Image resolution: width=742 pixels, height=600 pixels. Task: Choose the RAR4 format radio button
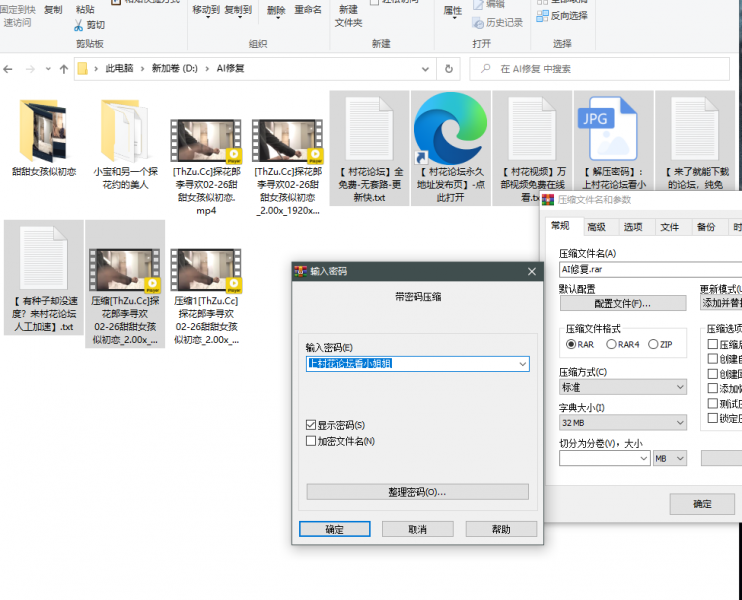tap(611, 344)
